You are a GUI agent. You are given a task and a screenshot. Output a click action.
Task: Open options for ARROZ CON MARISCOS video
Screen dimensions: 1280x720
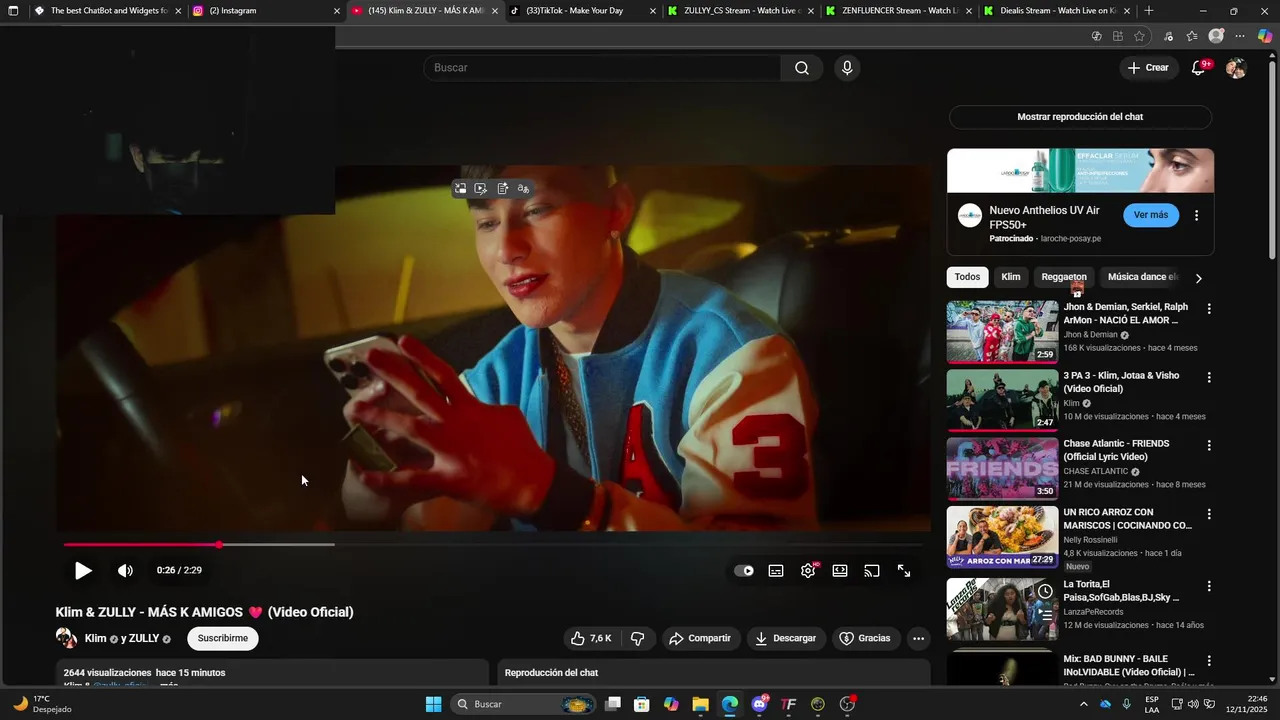click(x=1208, y=514)
